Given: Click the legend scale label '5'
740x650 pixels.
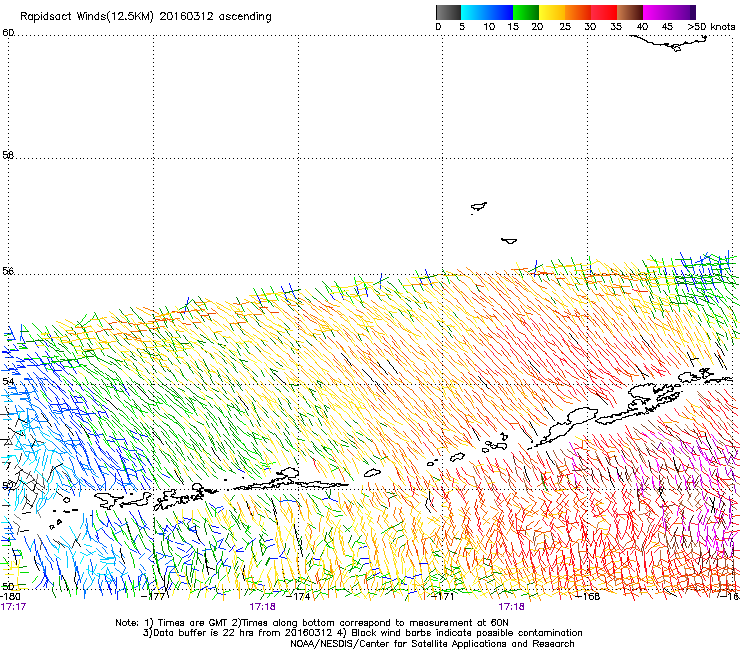Looking at the screenshot, I should tap(462, 27).
